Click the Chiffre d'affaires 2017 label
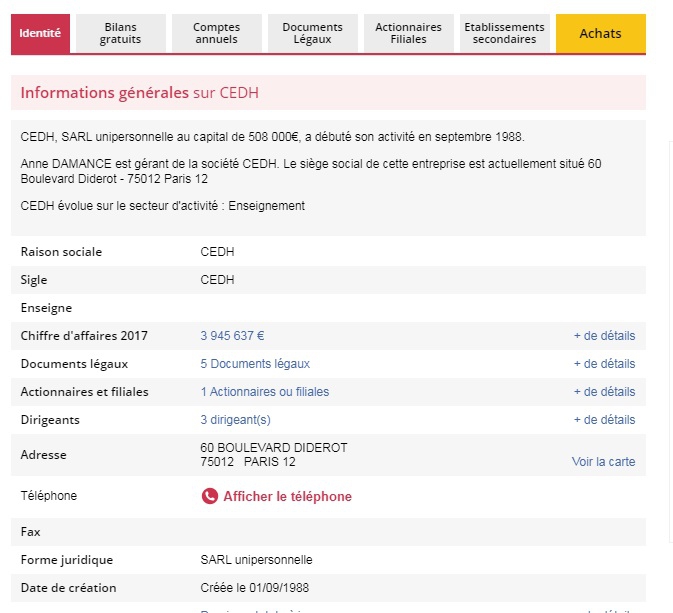The height and width of the screenshot is (613, 673). pos(84,336)
